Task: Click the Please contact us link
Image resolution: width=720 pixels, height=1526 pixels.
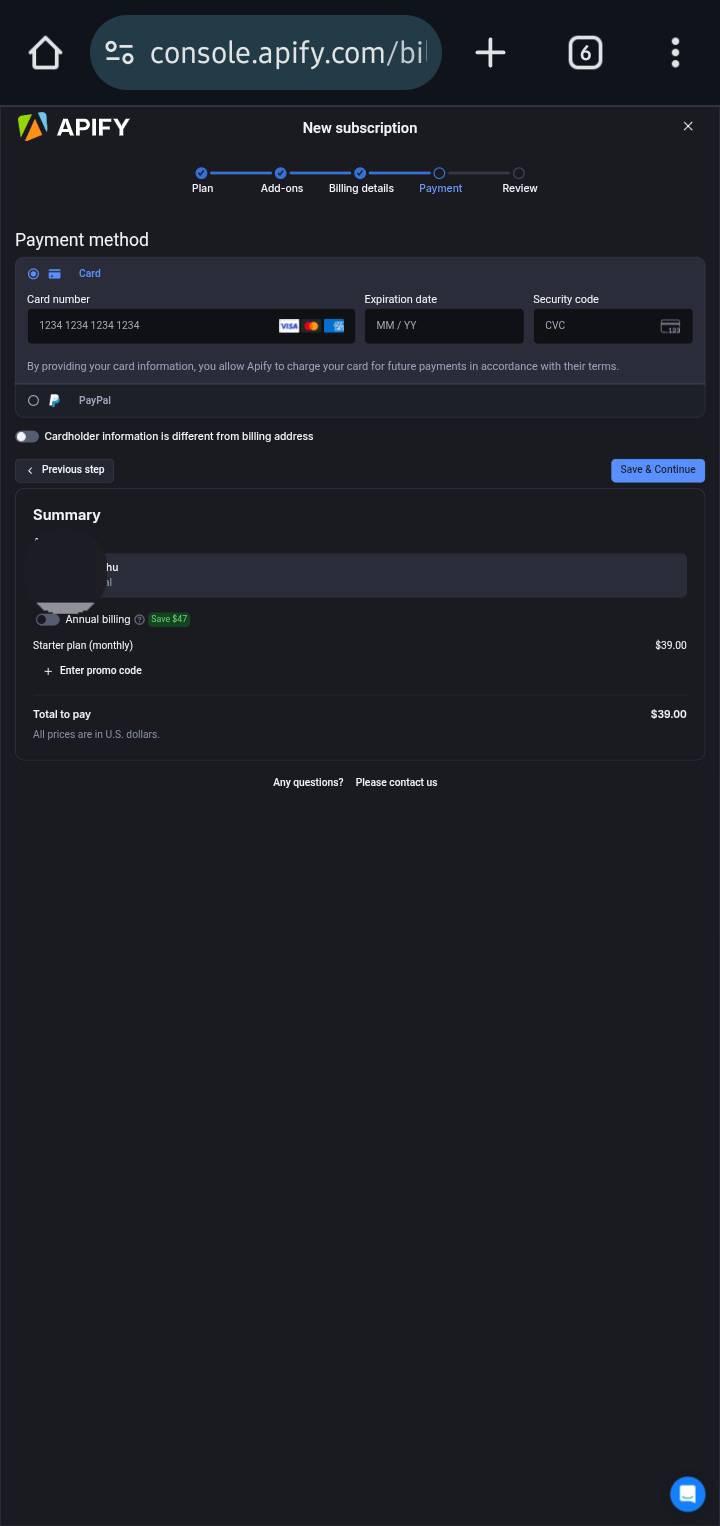Action: 396,783
